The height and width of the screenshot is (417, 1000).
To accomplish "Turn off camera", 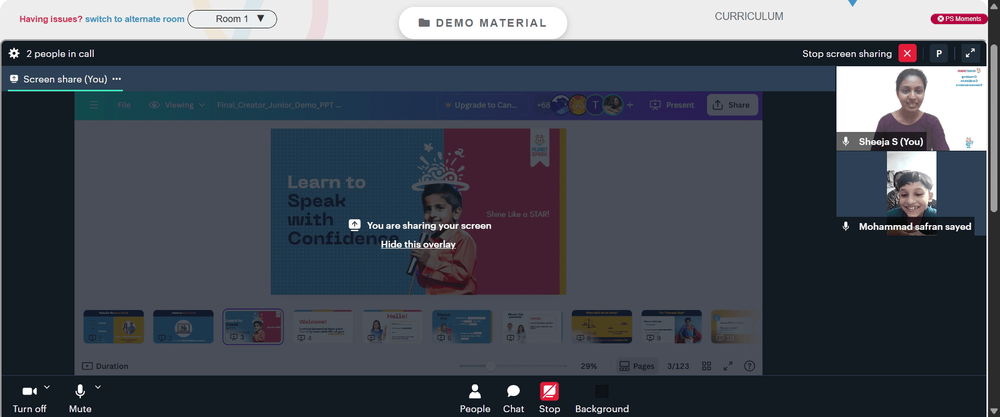I will (x=29, y=399).
